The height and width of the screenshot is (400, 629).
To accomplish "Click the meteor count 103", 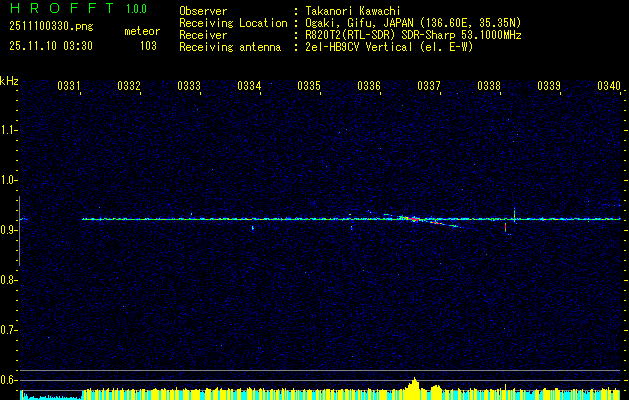I will [148, 46].
